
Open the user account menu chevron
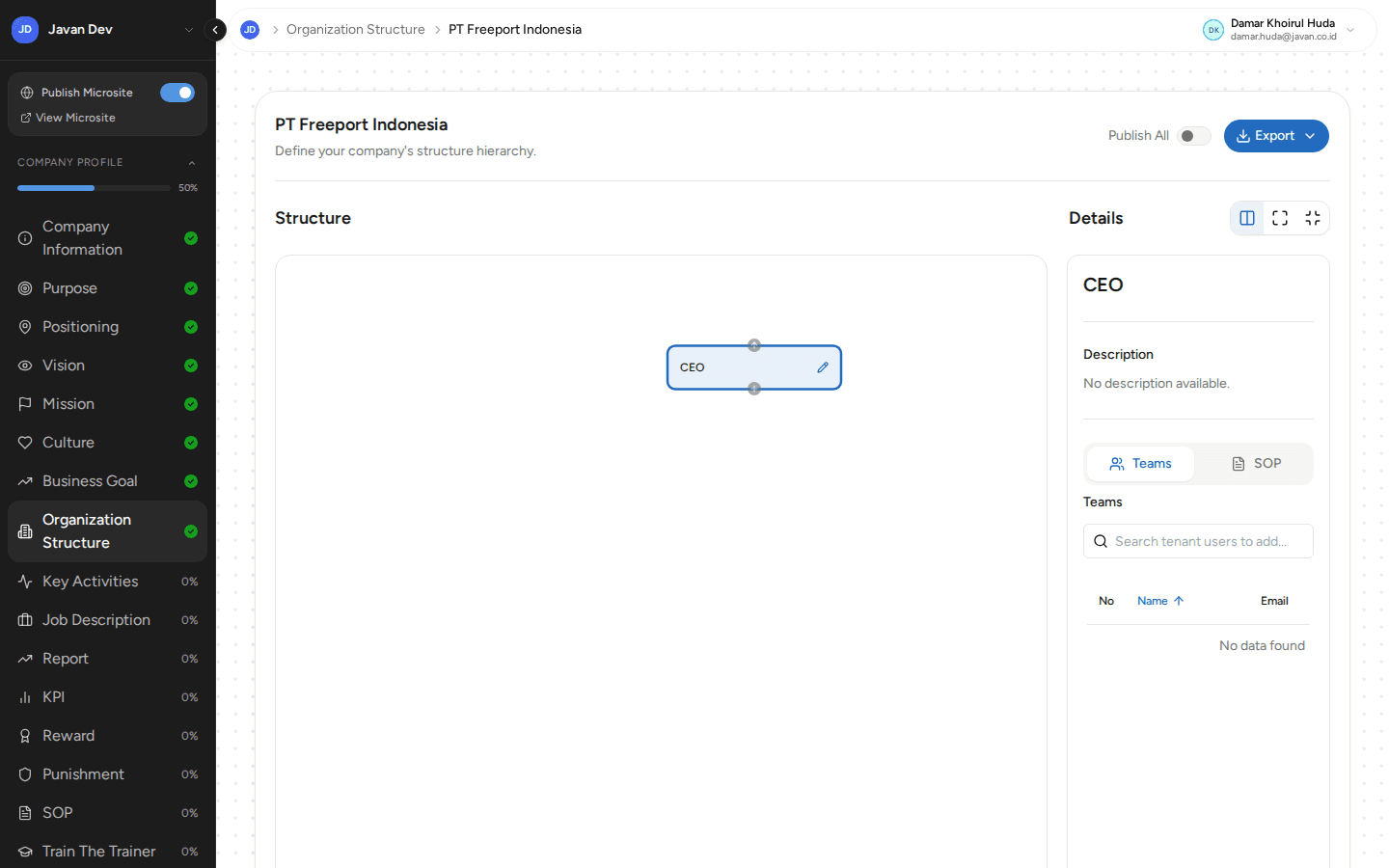[1350, 30]
